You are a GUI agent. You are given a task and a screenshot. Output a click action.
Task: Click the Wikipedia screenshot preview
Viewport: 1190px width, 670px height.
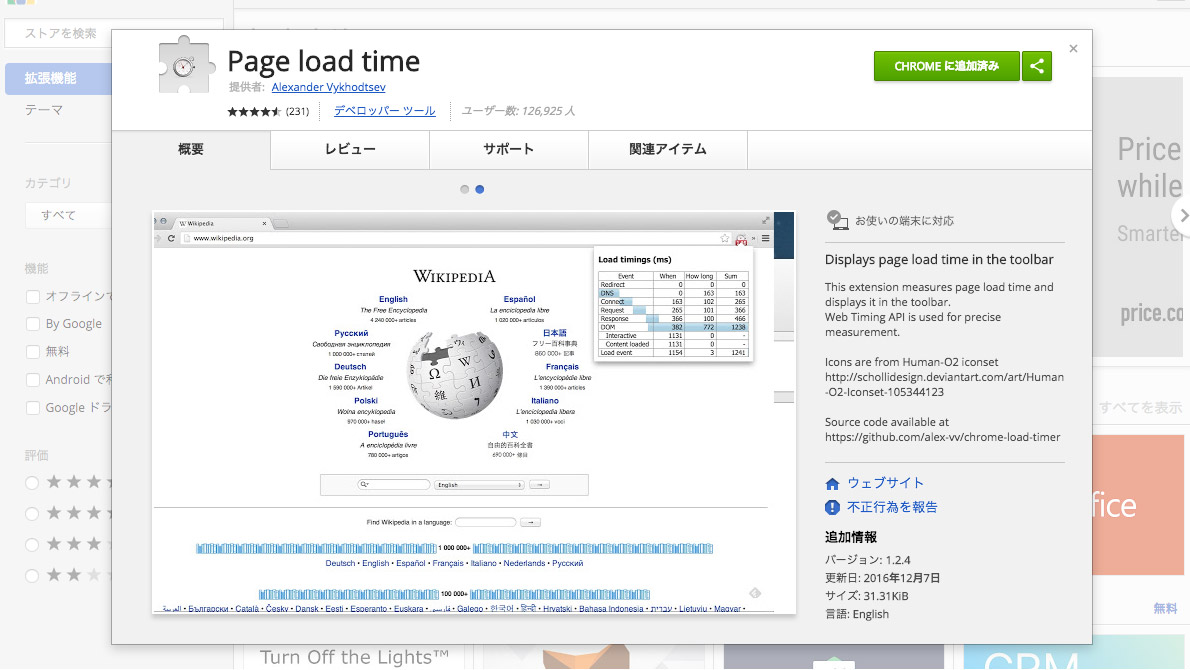[x=474, y=413]
